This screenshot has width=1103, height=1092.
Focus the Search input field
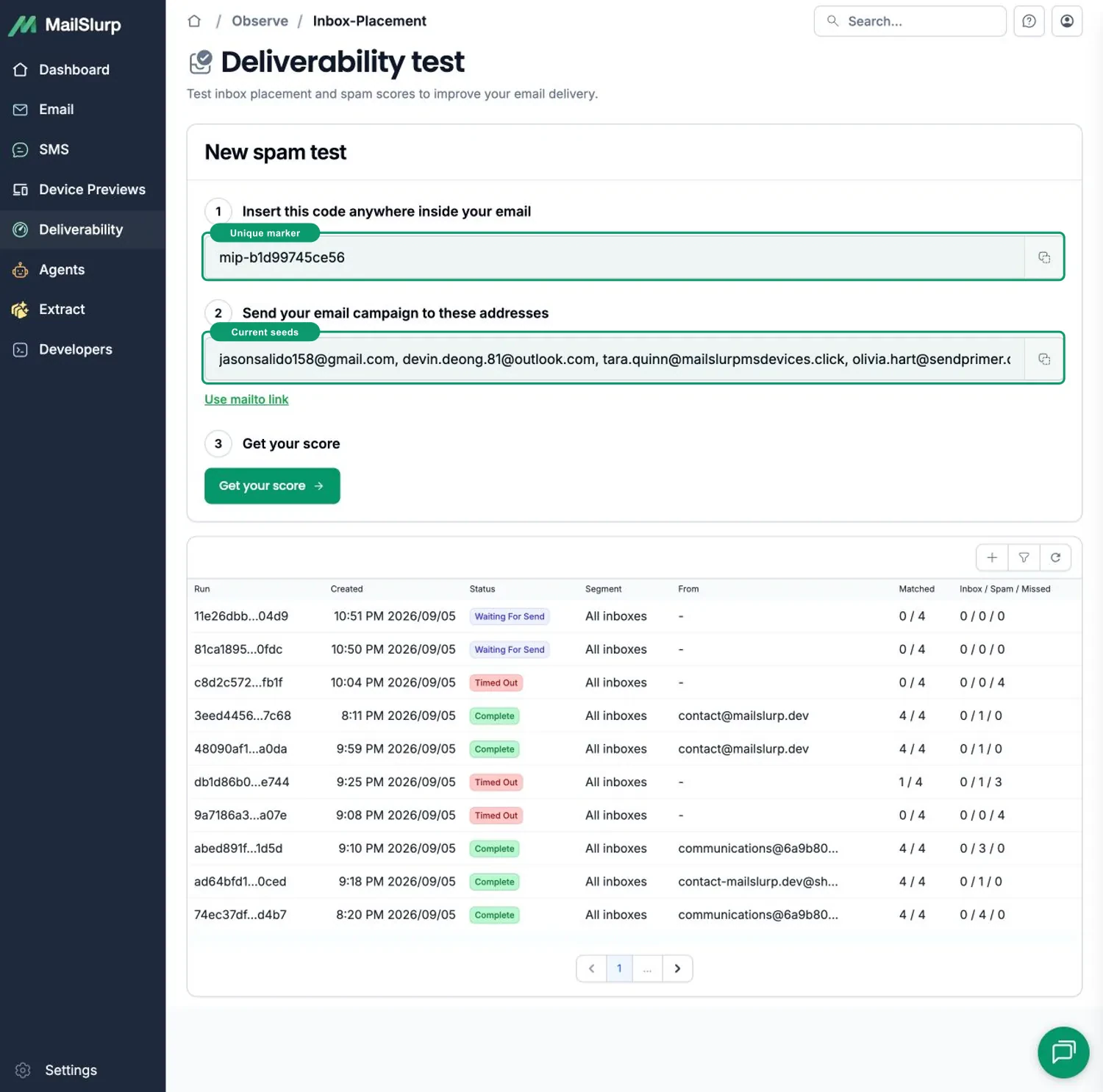click(910, 21)
